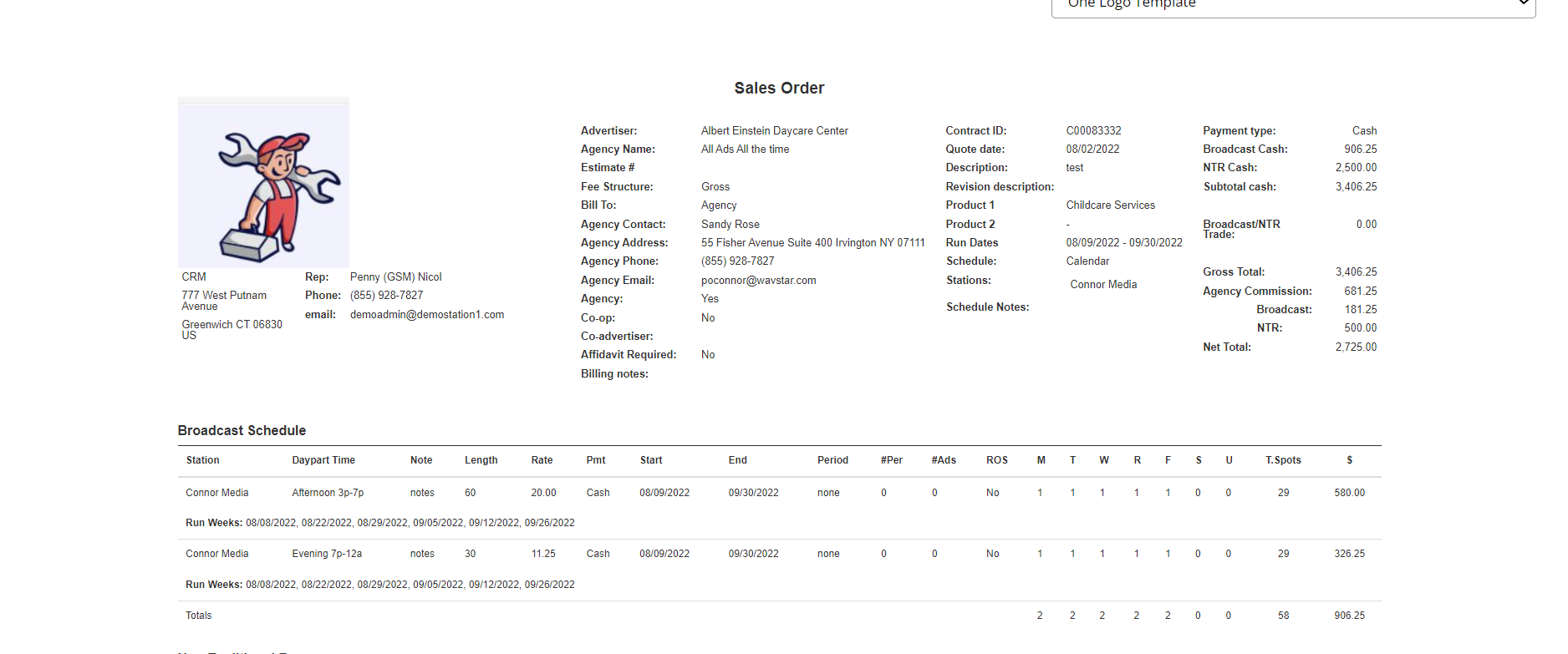
Task: Click rep name Penny (GSM) Nicol
Action: pyautogui.click(x=395, y=277)
